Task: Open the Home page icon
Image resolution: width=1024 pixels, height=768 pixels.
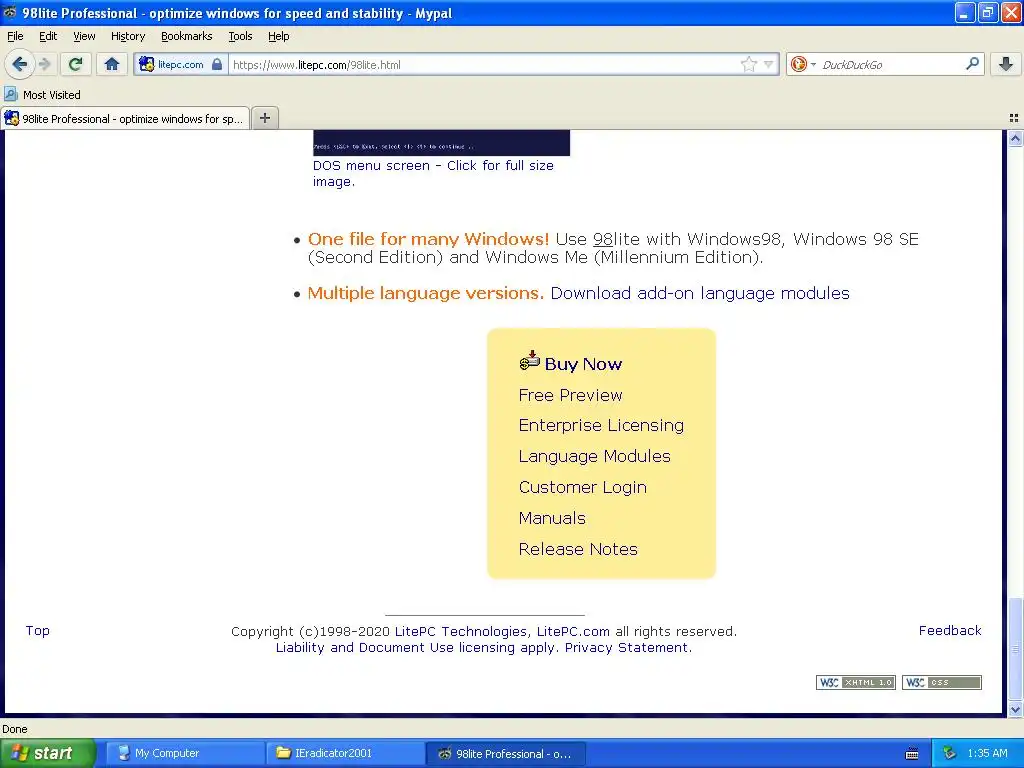Action: coord(112,64)
